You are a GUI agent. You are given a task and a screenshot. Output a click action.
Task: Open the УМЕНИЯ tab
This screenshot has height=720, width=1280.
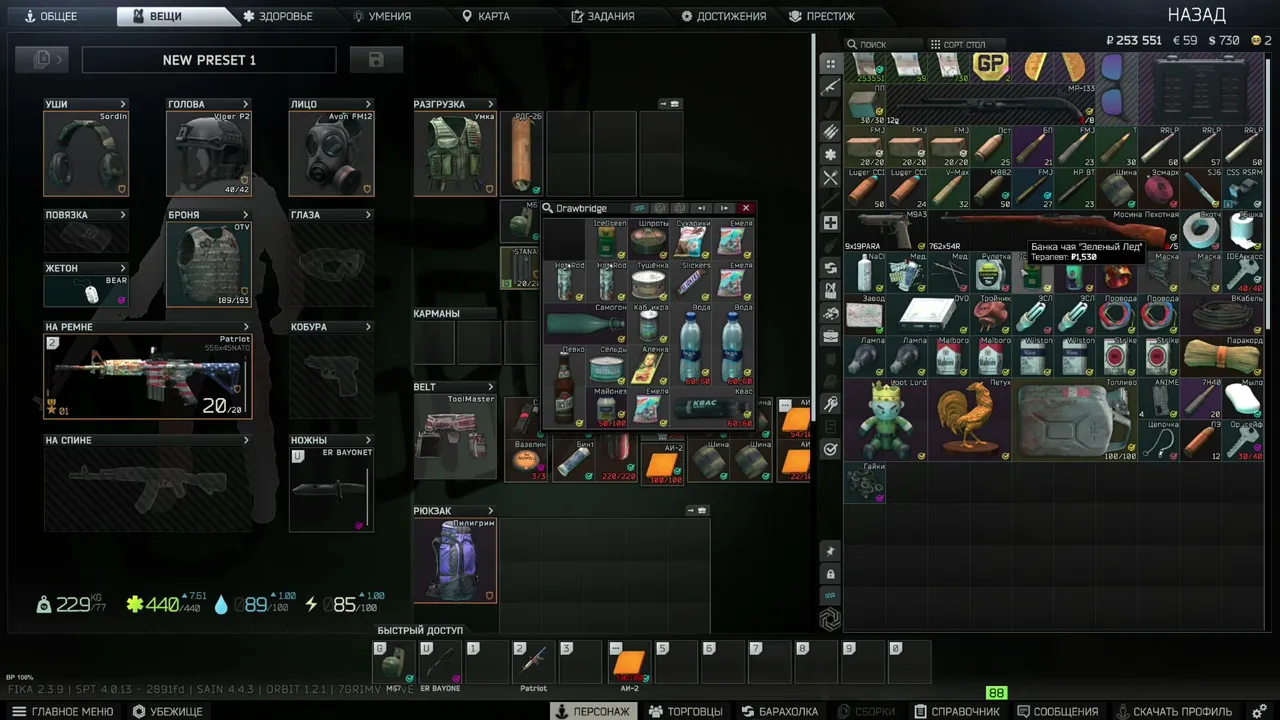382,16
